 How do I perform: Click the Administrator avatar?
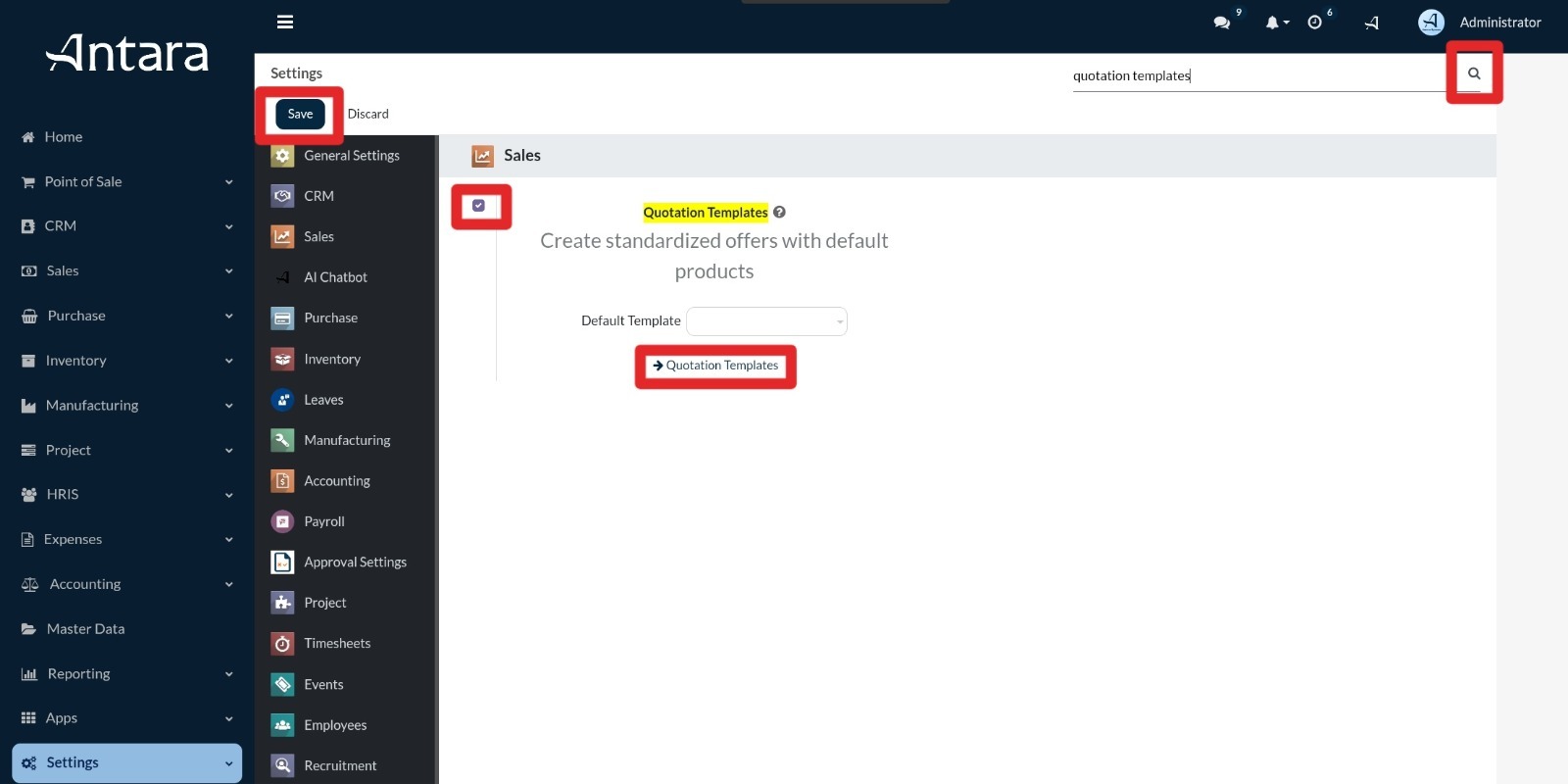(x=1432, y=22)
